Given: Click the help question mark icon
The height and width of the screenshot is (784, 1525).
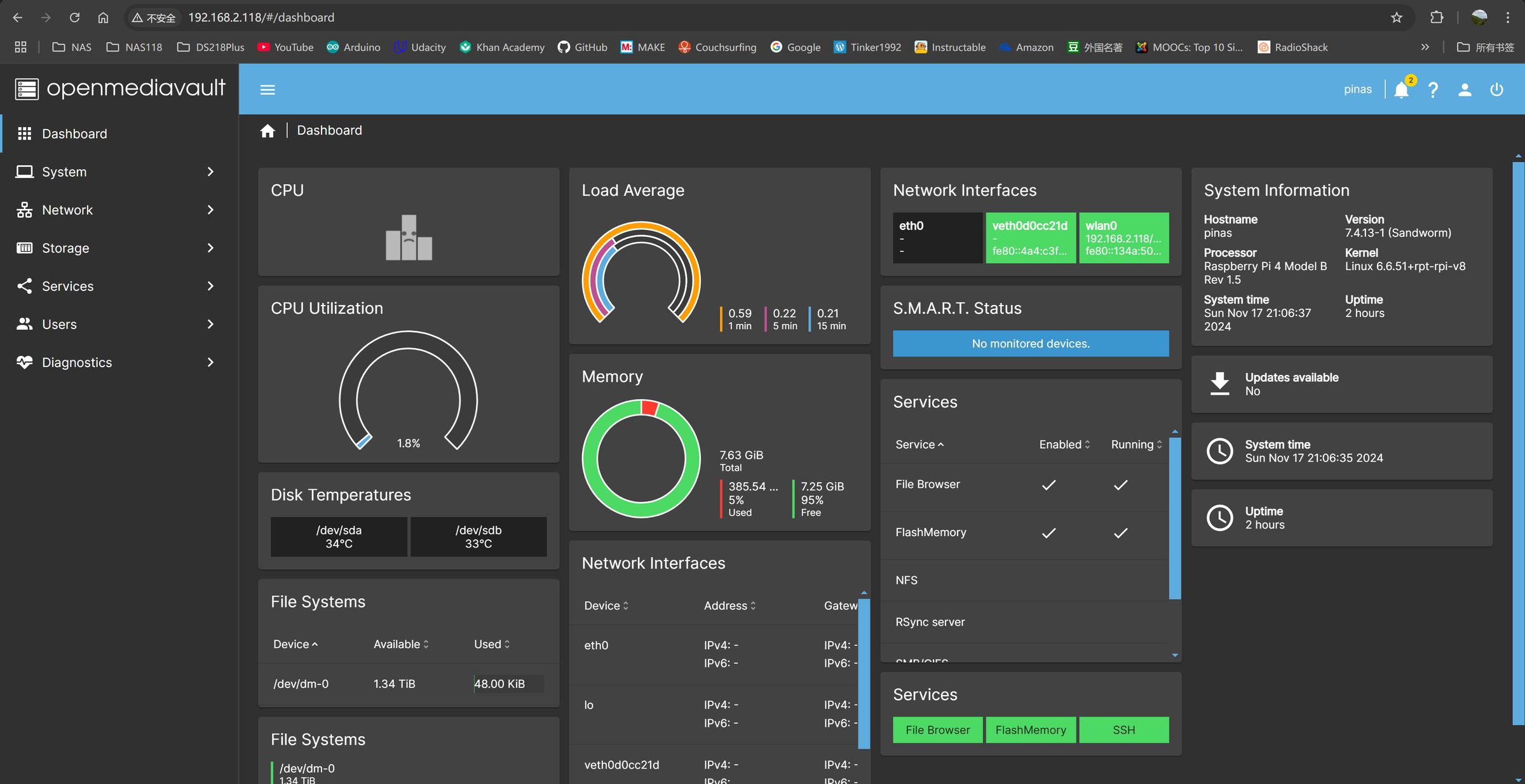Looking at the screenshot, I should (1433, 90).
